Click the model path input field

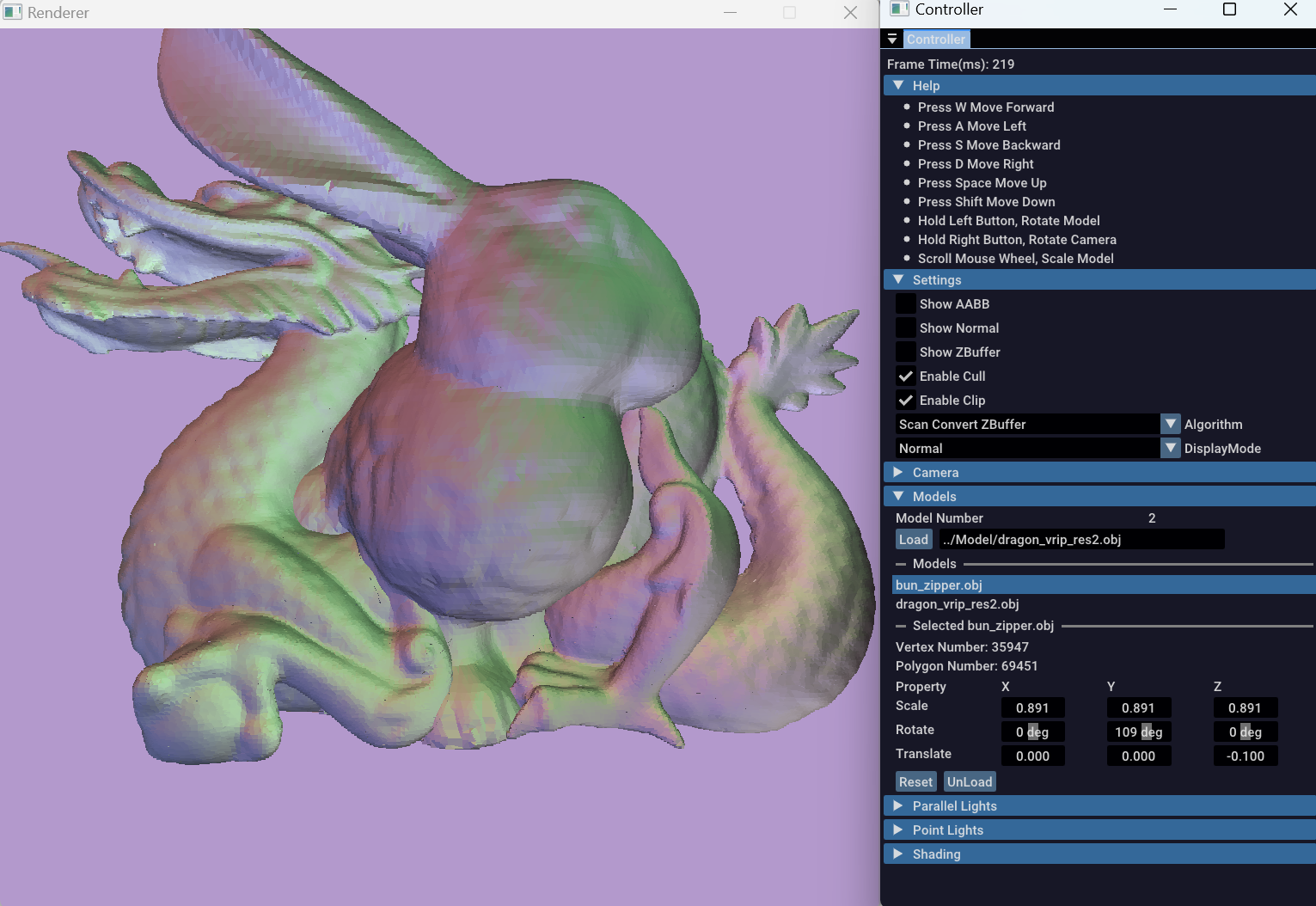coord(1081,540)
